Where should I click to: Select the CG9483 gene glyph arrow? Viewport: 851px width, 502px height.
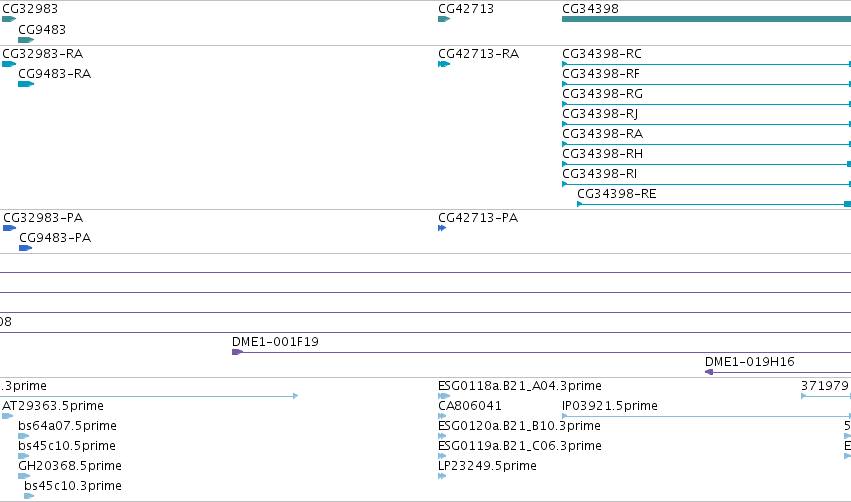click(26, 40)
